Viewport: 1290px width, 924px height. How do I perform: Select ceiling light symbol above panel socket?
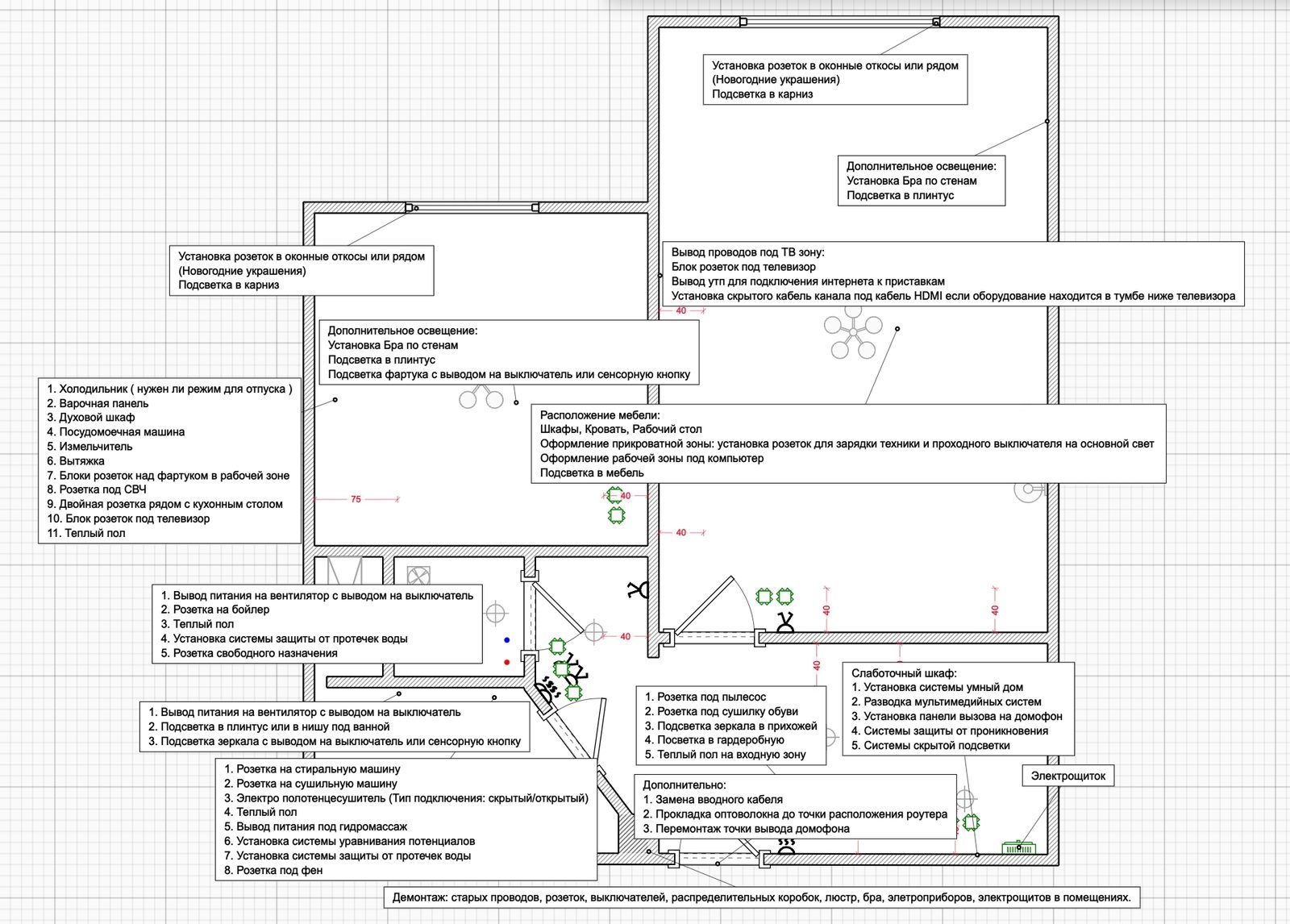(966, 799)
